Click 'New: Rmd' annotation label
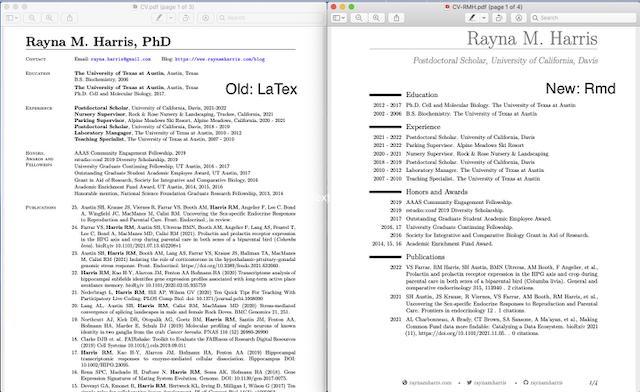The height and width of the screenshot is (392, 640). pyautogui.click(x=580, y=89)
